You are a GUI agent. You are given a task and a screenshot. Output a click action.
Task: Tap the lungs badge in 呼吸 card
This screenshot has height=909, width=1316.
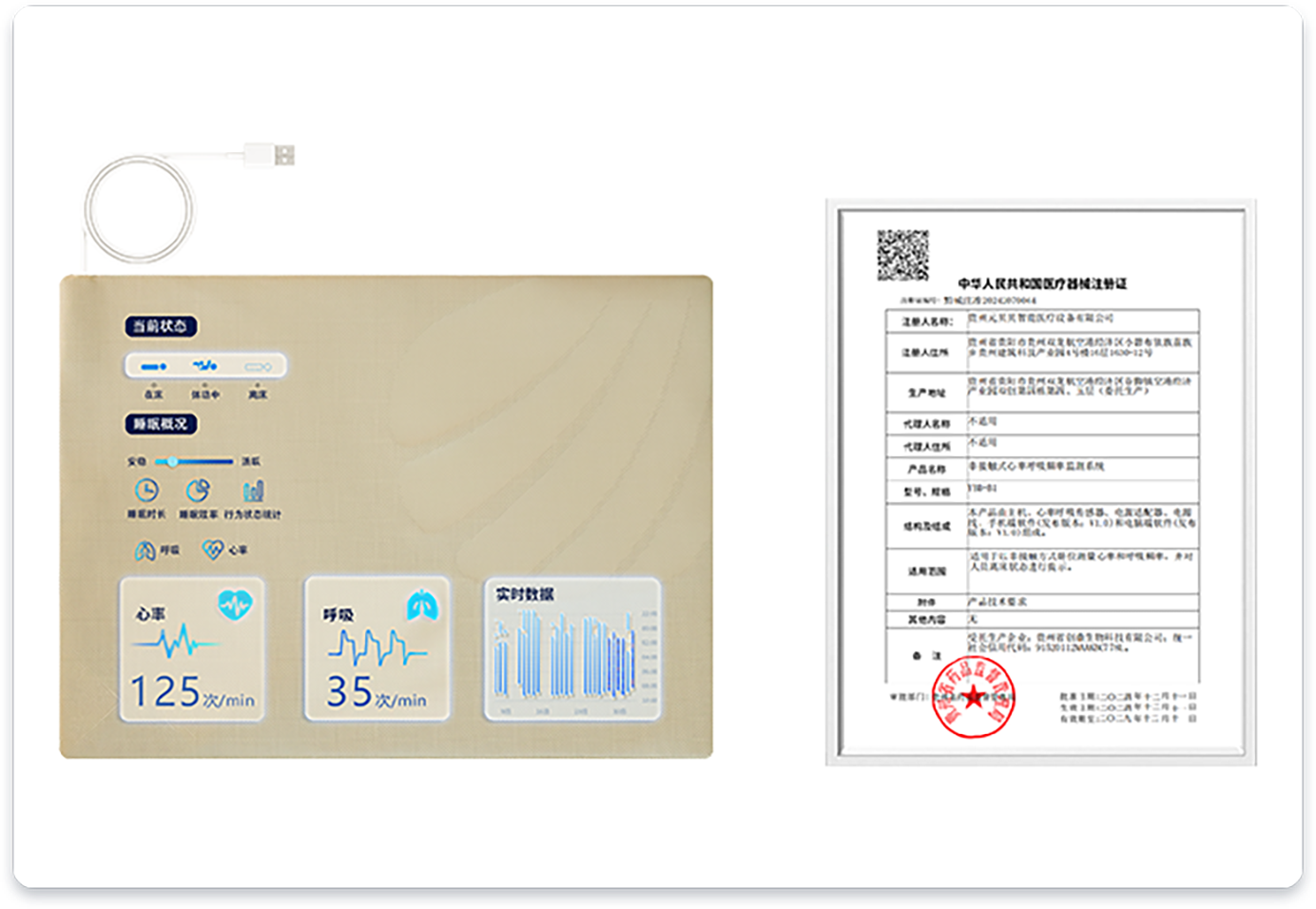coord(423,605)
